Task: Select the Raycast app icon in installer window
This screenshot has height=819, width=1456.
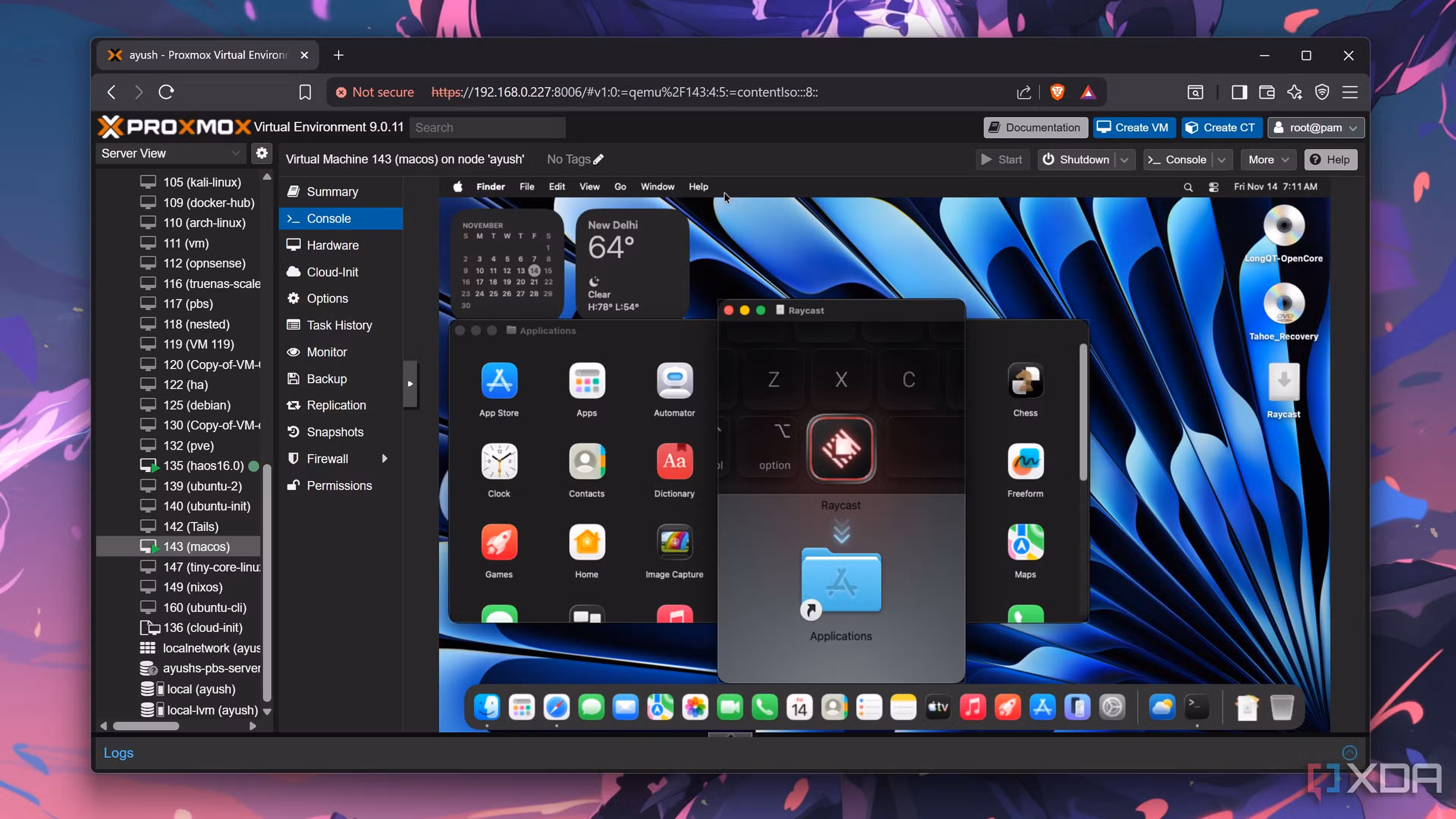Action: click(x=841, y=449)
